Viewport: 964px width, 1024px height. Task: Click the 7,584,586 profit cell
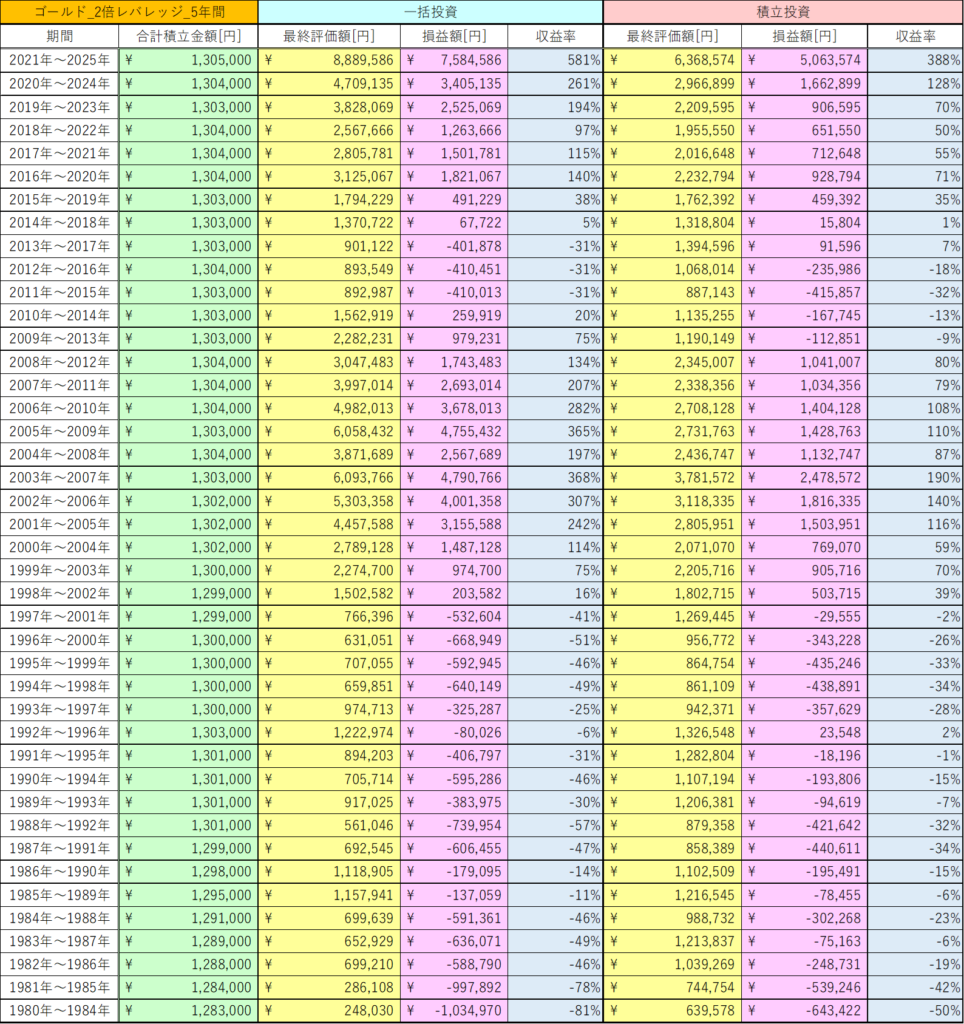pos(454,60)
